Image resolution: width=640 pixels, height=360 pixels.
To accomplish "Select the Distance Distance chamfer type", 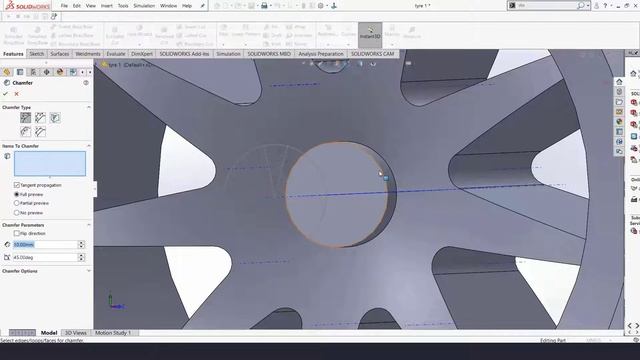I will tap(40, 118).
